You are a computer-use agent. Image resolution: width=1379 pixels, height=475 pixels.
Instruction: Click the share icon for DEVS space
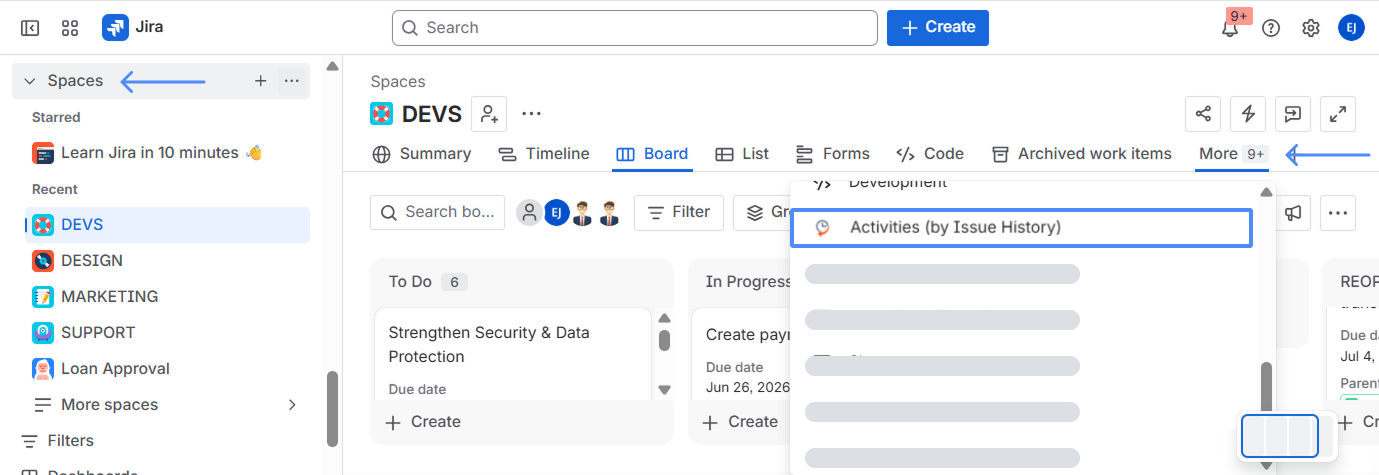click(x=1202, y=114)
